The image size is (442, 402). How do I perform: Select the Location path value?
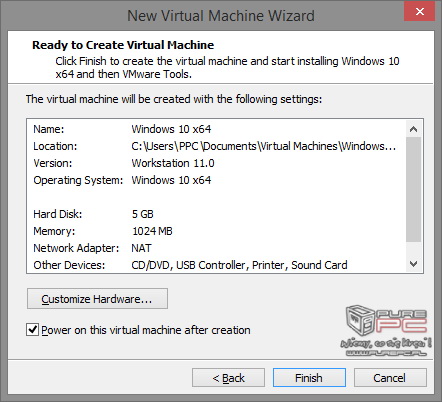(263, 146)
